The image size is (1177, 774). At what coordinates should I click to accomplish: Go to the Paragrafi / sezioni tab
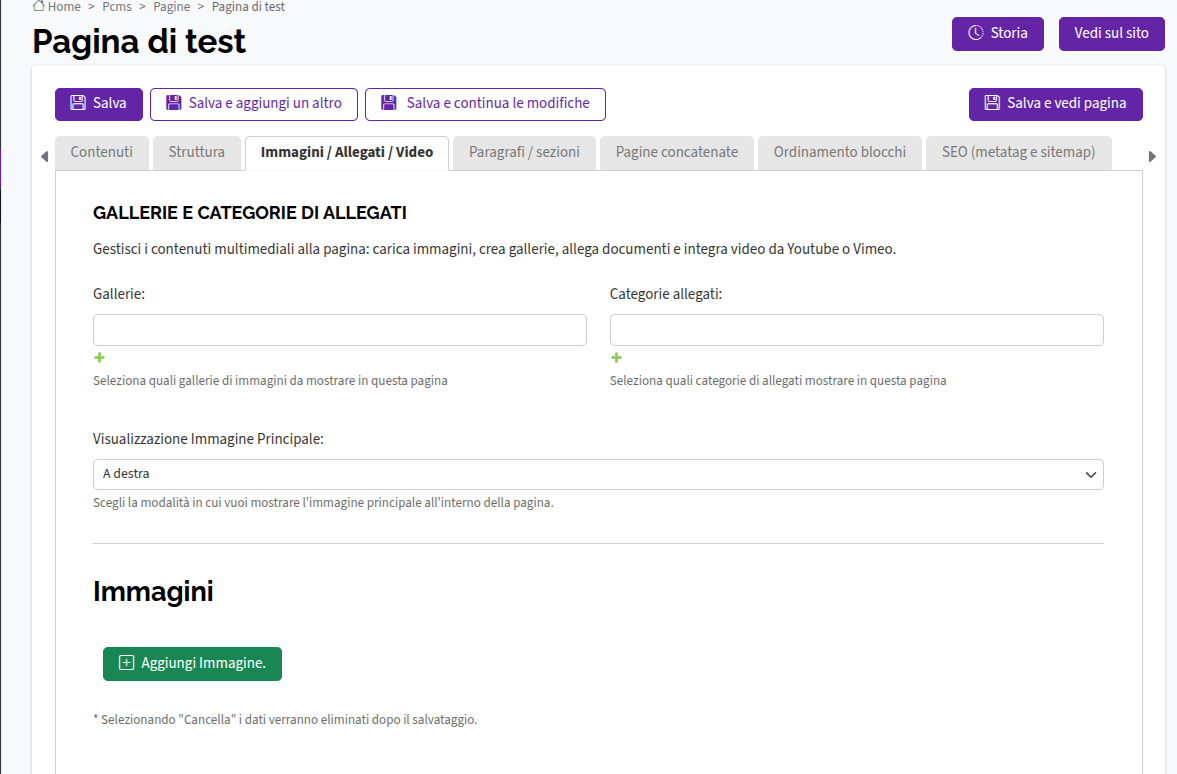click(524, 152)
